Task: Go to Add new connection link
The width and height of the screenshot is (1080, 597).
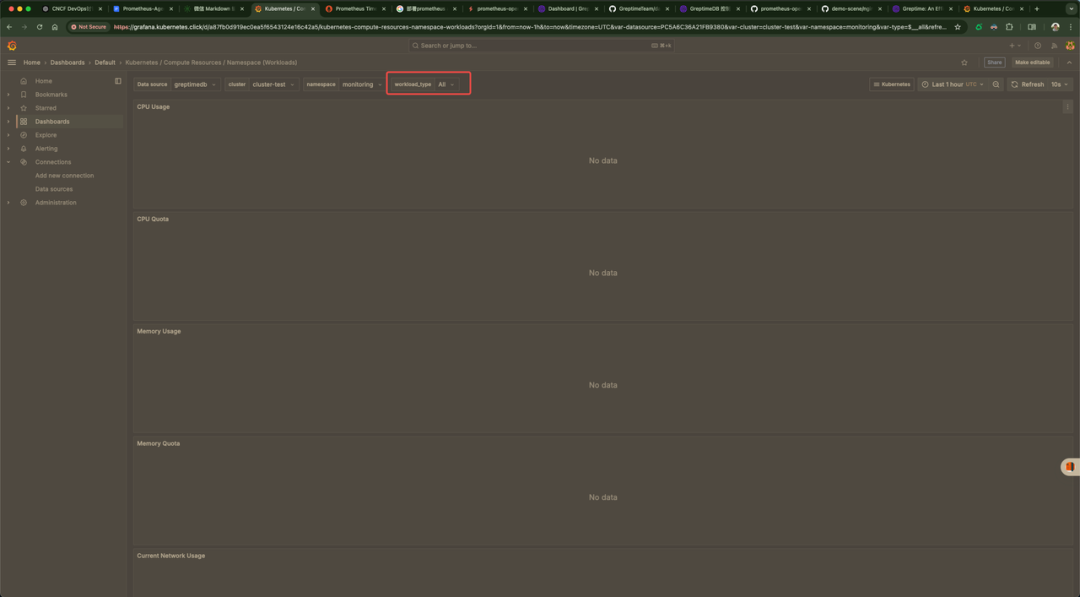Action: 65,176
